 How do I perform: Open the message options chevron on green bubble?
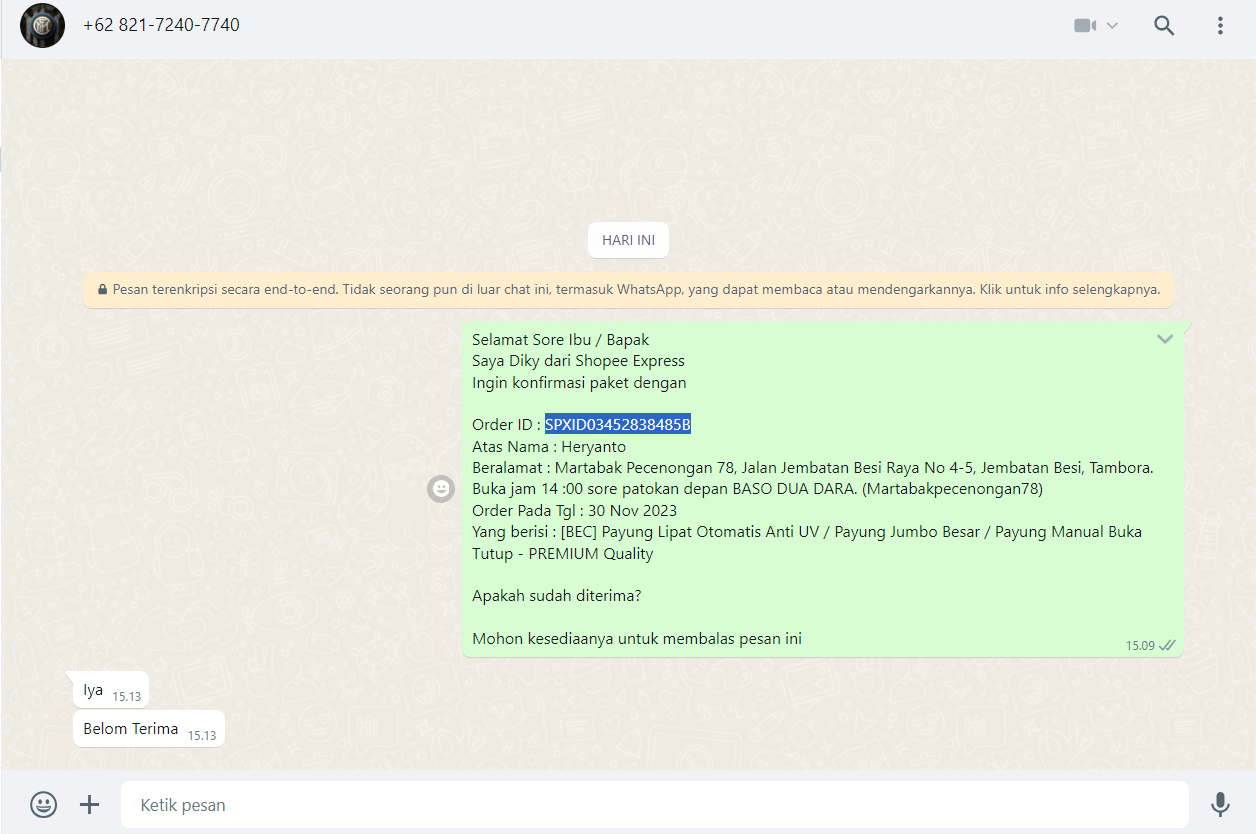pos(1165,339)
